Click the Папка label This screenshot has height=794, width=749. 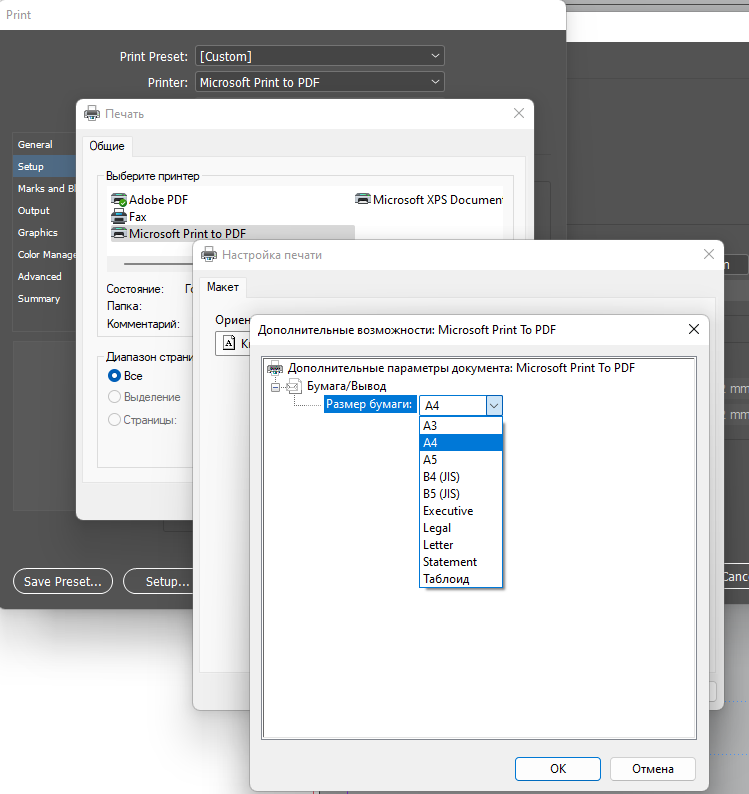[x=124, y=306]
